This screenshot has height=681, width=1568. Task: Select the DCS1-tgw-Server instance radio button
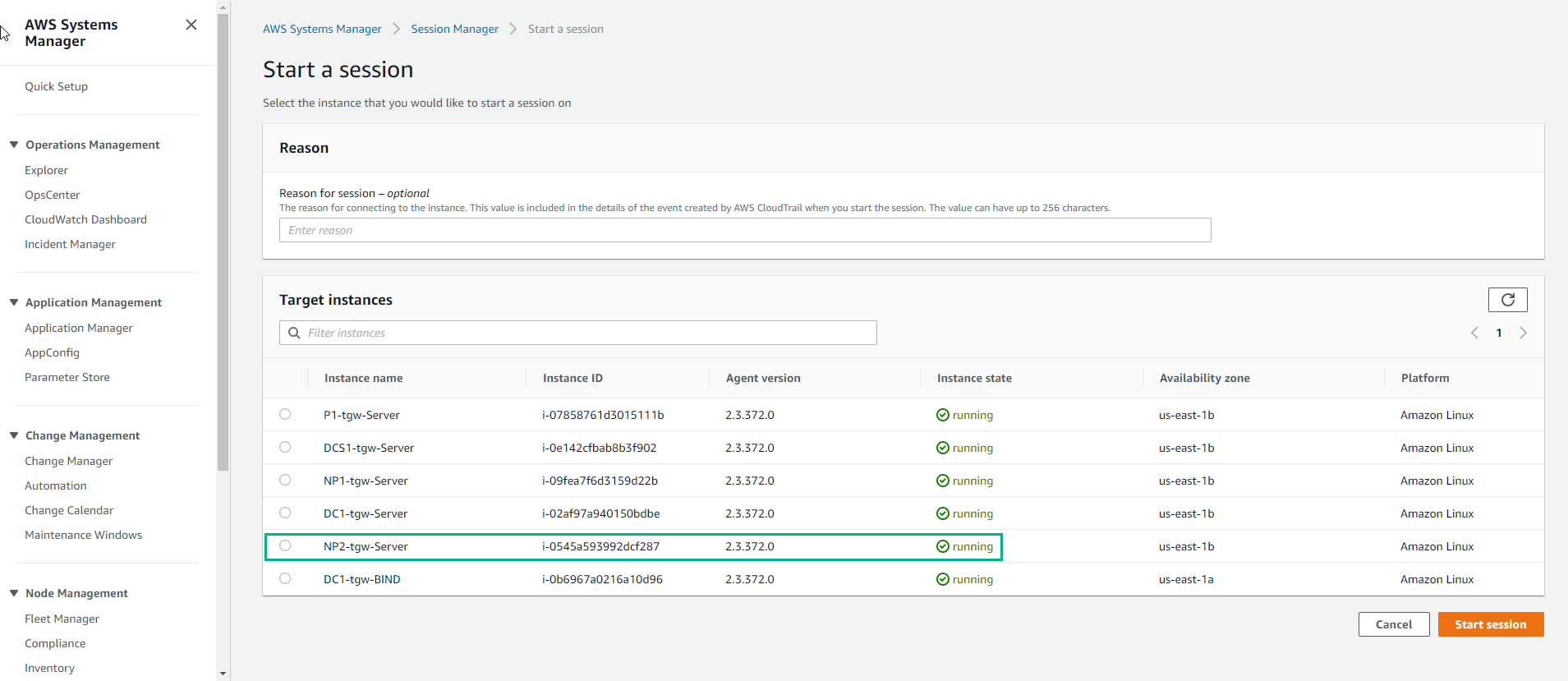click(285, 447)
